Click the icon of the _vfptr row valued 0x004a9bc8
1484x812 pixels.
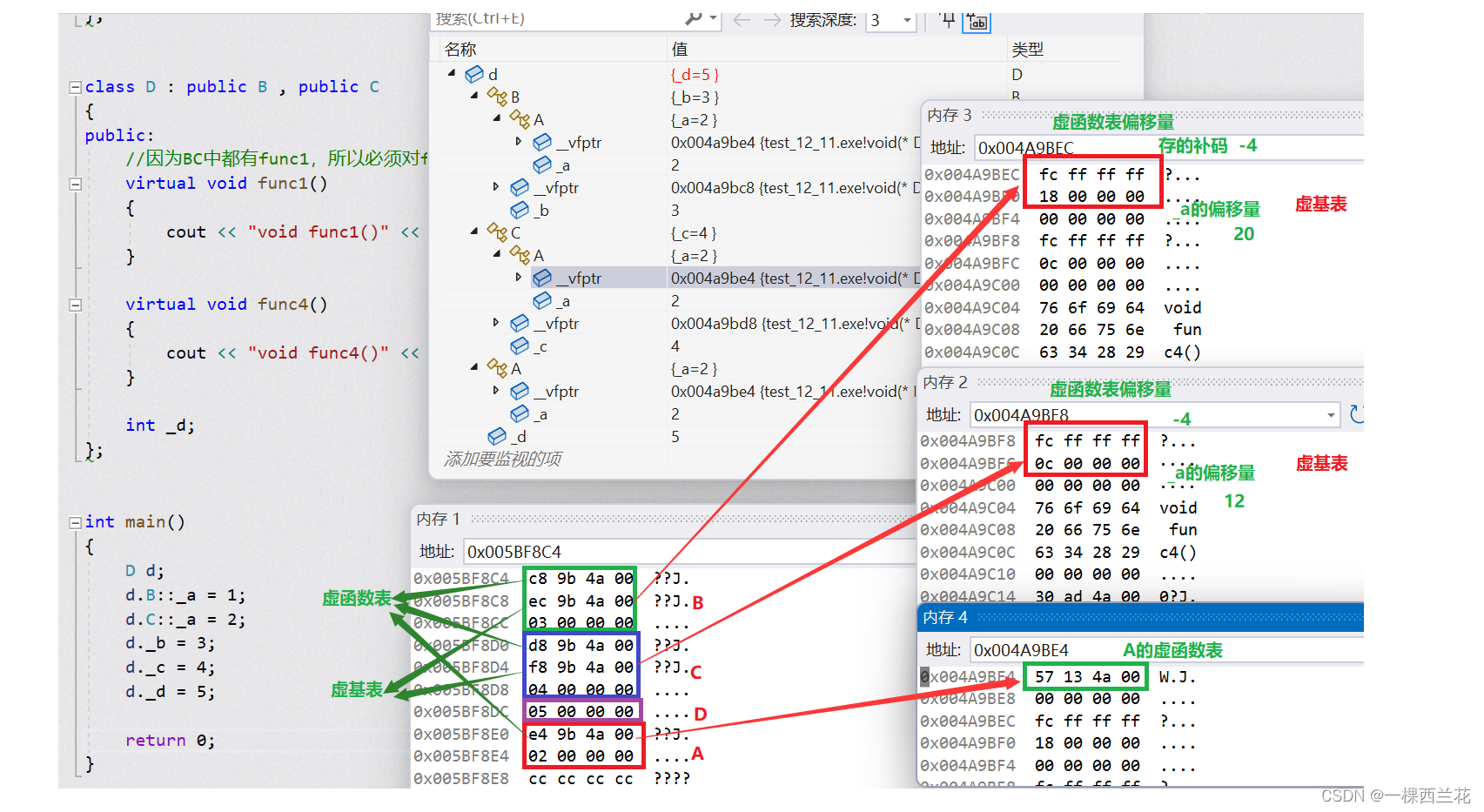click(x=520, y=187)
